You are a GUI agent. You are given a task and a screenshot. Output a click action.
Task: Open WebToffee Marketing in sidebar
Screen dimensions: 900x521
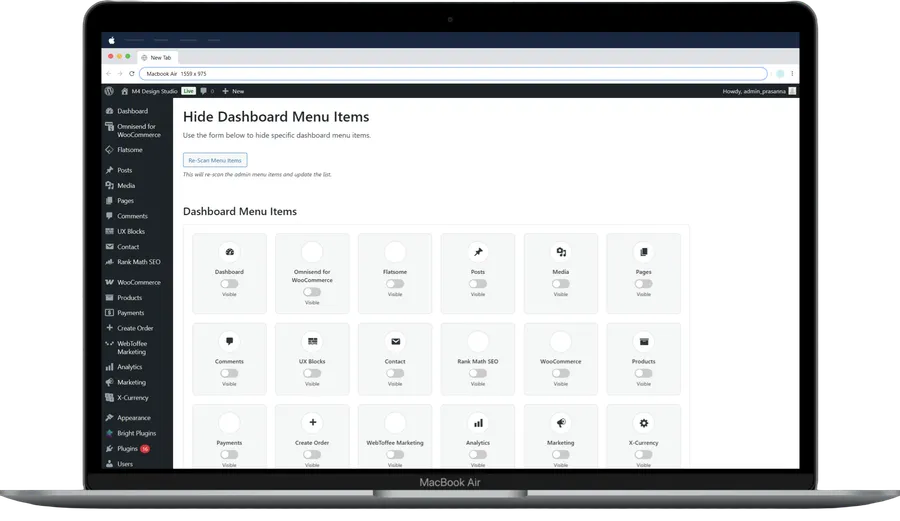(x=131, y=348)
